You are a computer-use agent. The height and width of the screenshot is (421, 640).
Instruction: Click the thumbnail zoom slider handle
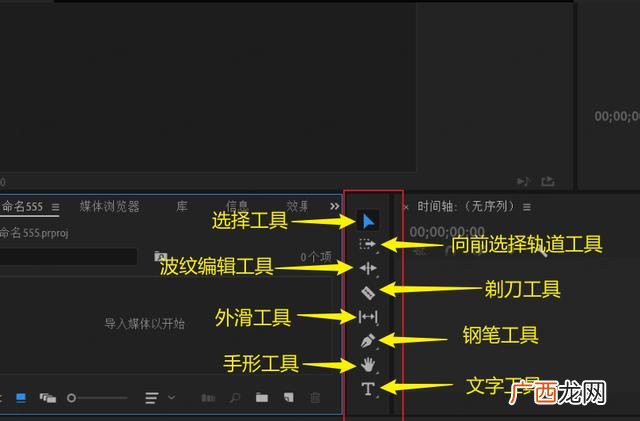coord(71,397)
